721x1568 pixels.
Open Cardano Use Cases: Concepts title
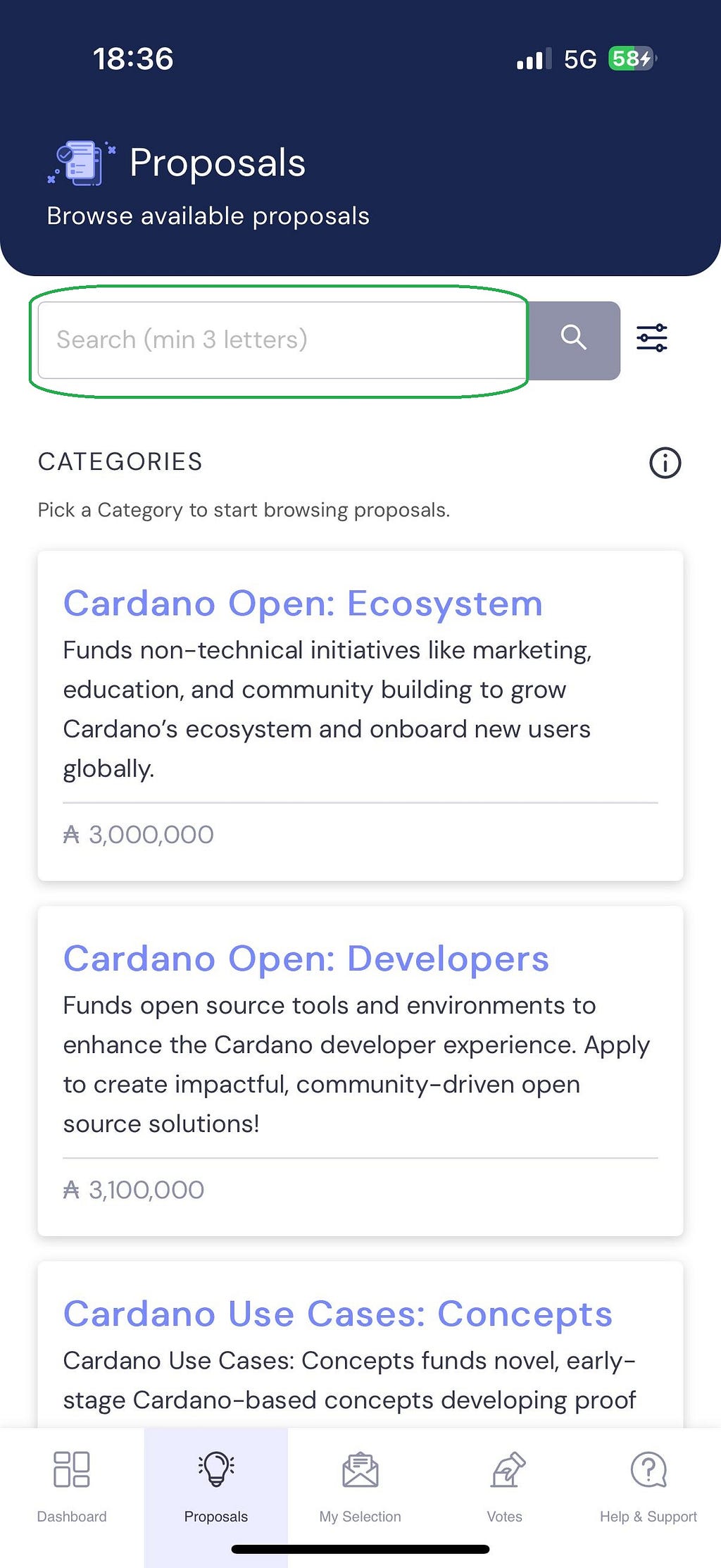pos(337,1314)
